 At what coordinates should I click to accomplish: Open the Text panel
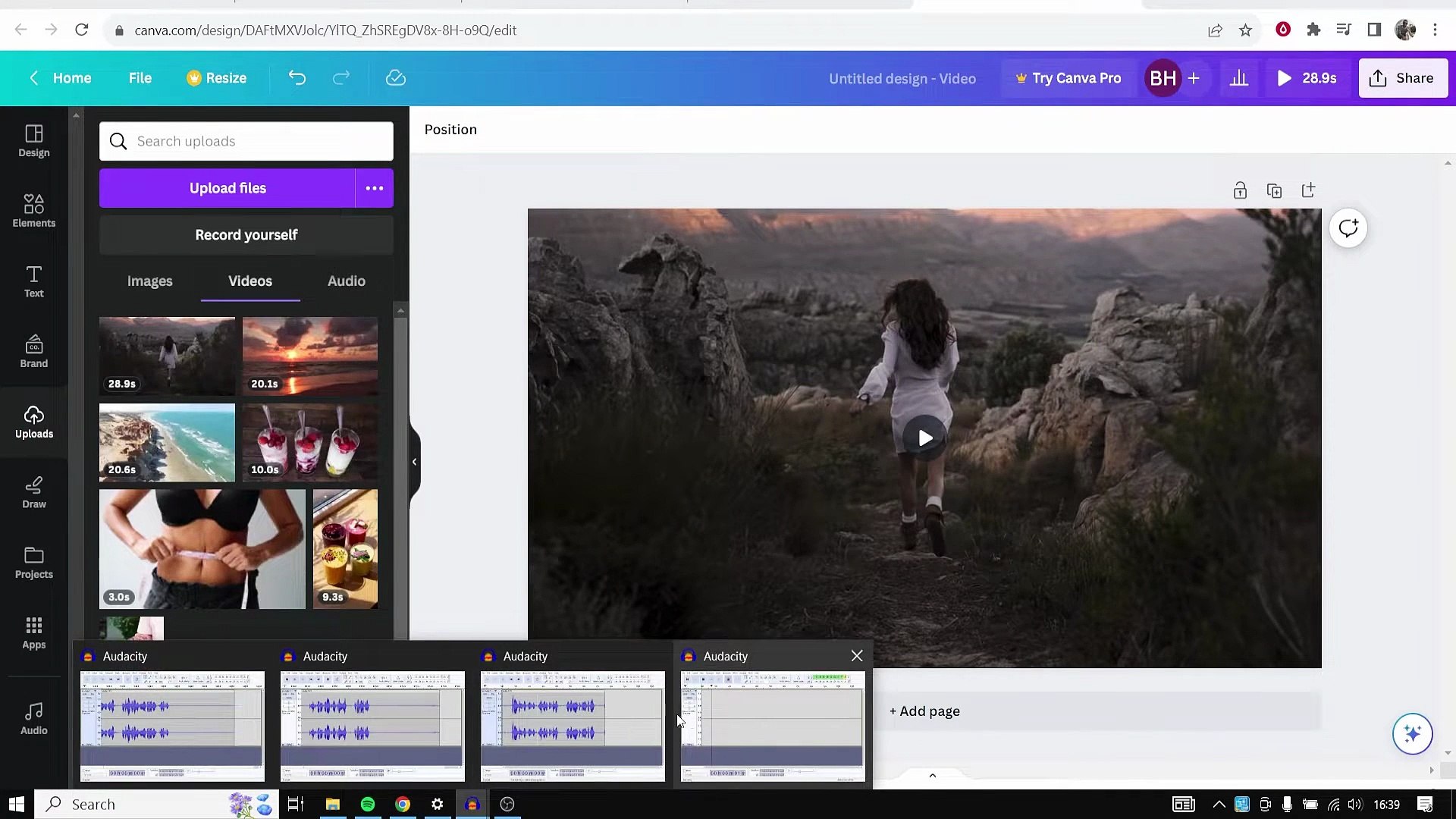[x=33, y=281]
